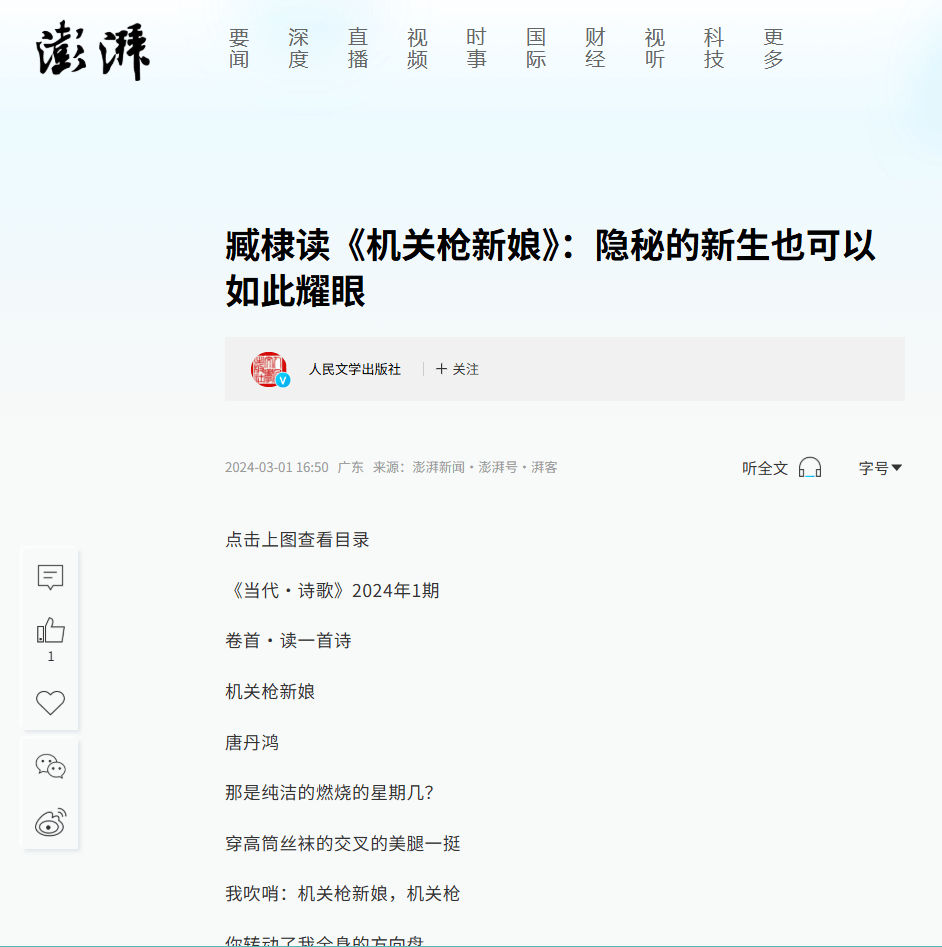Navigate to 财经 section

[x=595, y=49]
